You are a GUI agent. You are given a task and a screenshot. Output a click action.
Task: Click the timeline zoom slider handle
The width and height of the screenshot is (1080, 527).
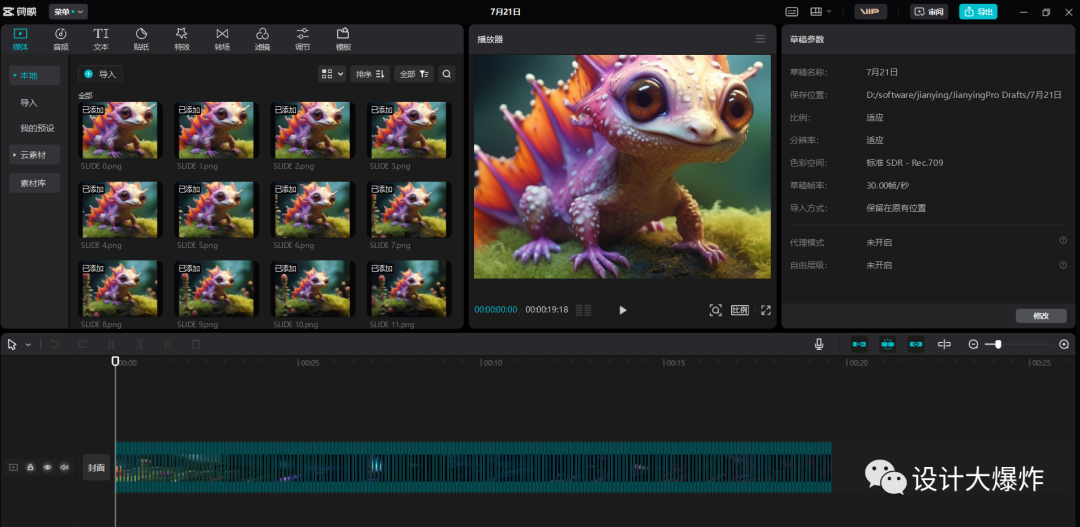pos(997,344)
